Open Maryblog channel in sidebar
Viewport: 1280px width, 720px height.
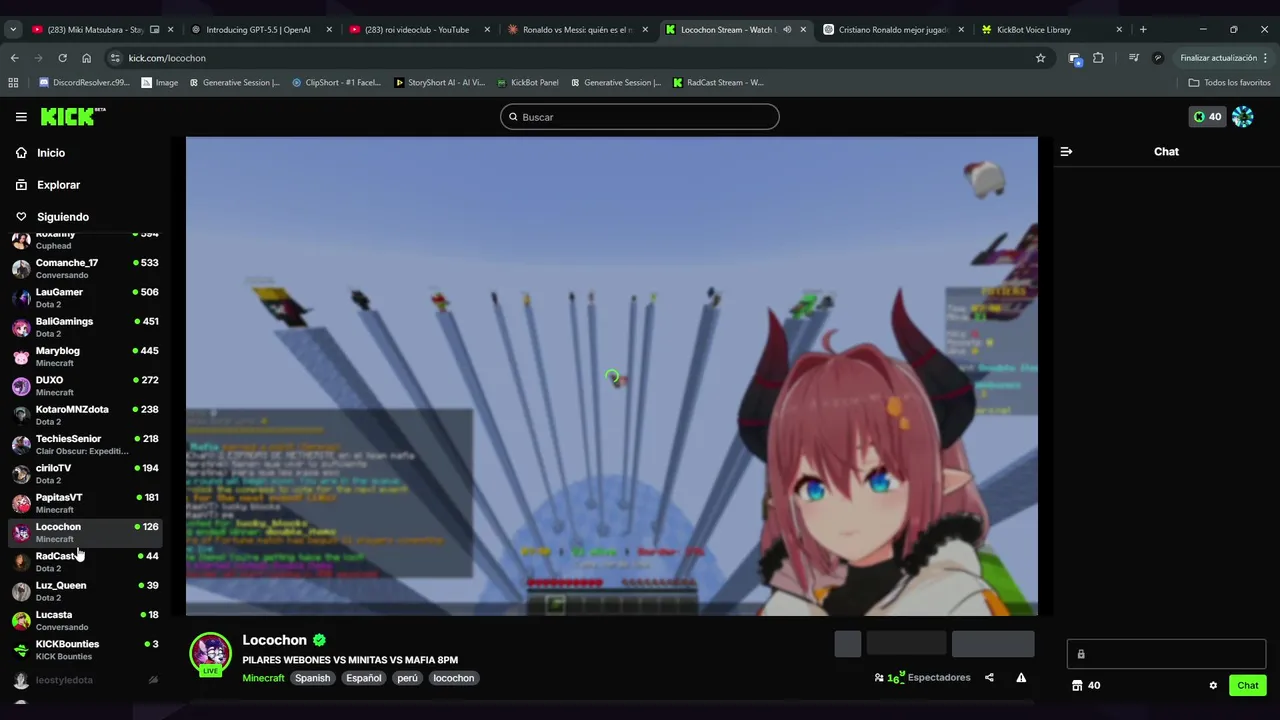(85, 357)
